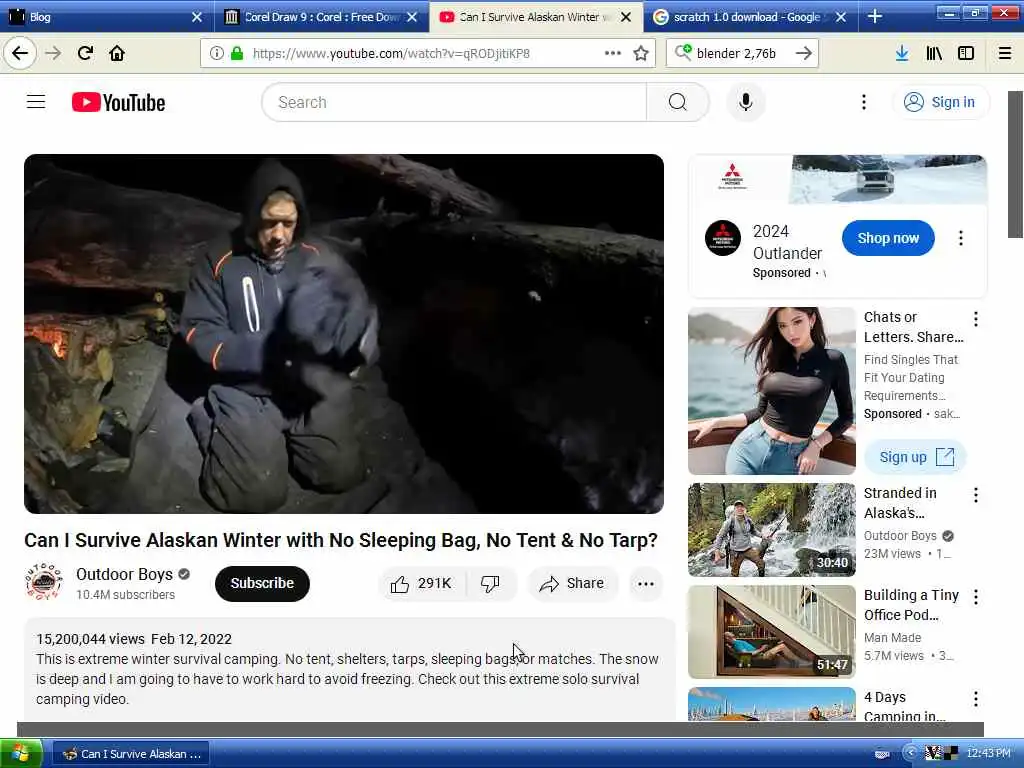Screen dimensions: 1024x768
Task: Open the browser home page icon
Action: point(117,53)
